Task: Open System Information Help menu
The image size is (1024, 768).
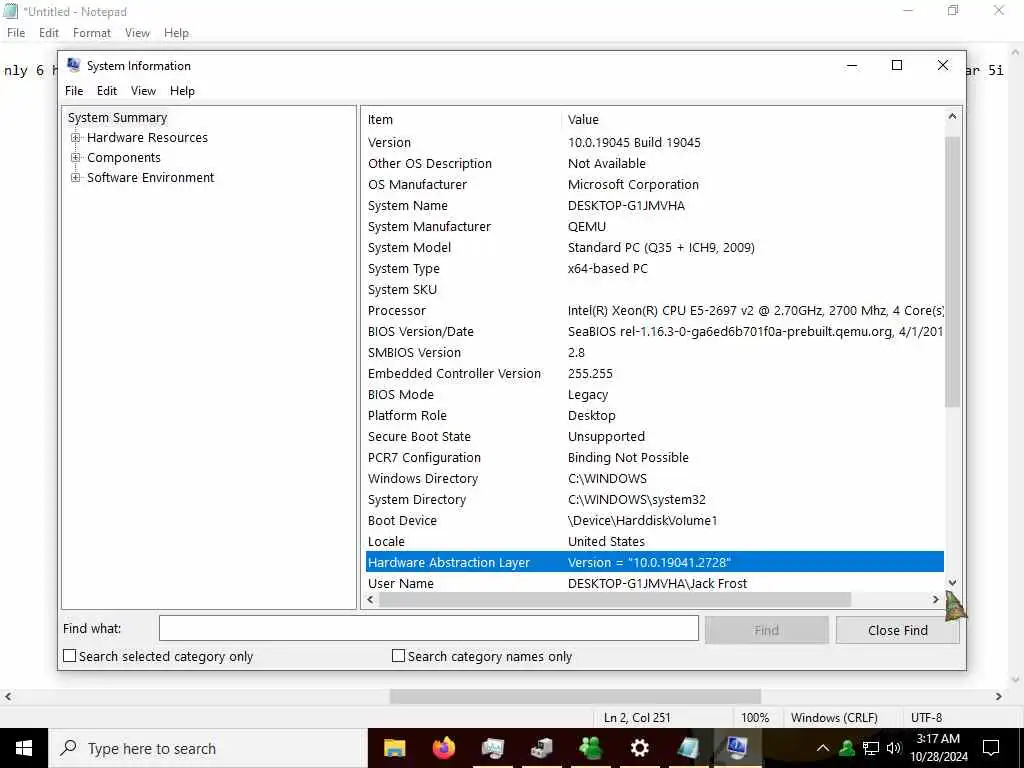Action: (x=182, y=91)
